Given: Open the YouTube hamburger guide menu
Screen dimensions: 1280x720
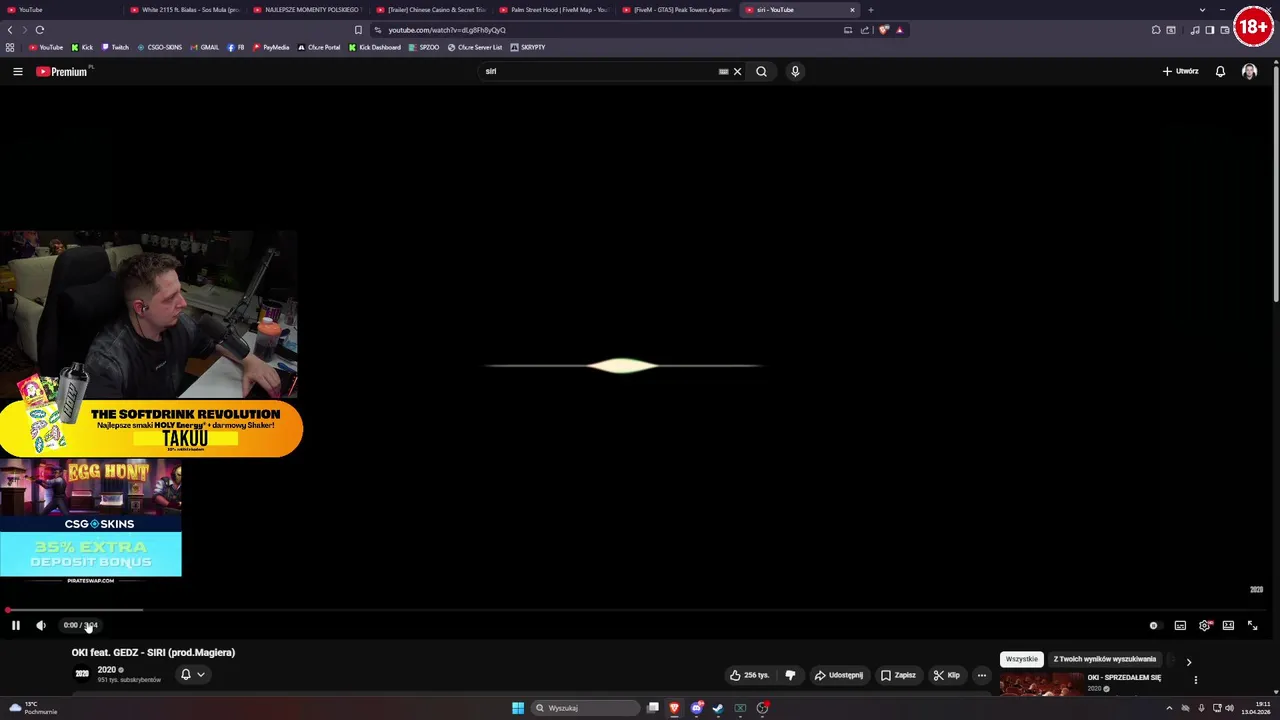Looking at the screenshot, I should (x=17, y=71).
